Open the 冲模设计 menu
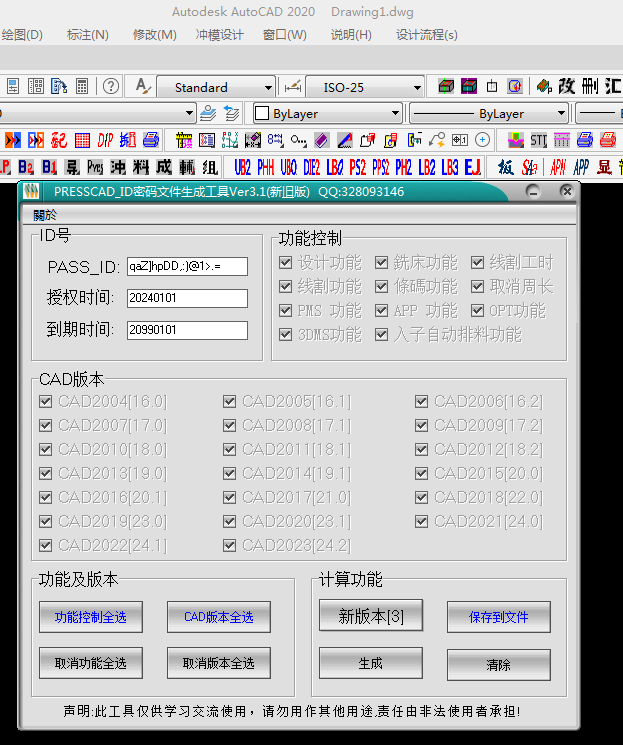 (x=220, y=35)
